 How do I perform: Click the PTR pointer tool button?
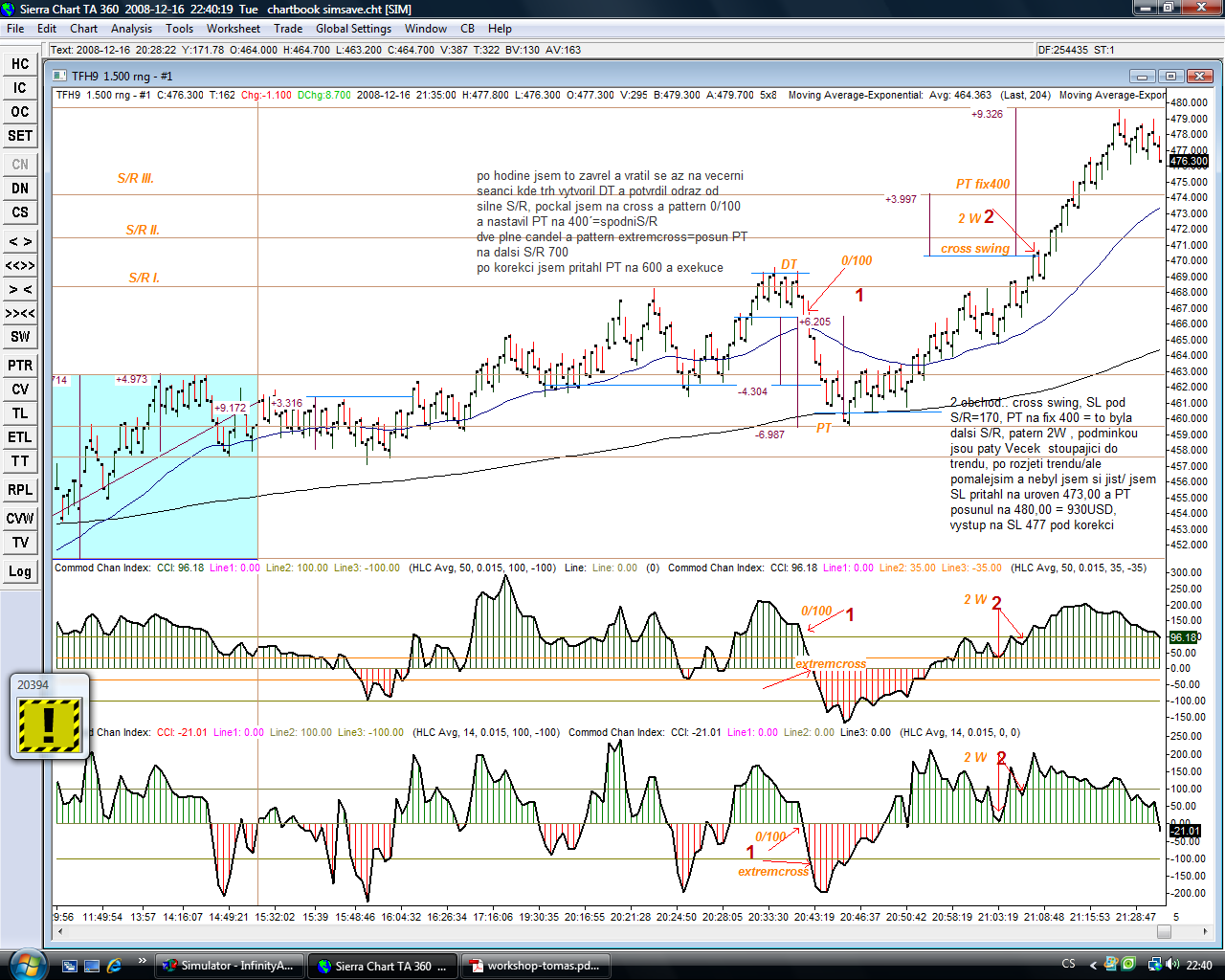click(x=20, y=366)
